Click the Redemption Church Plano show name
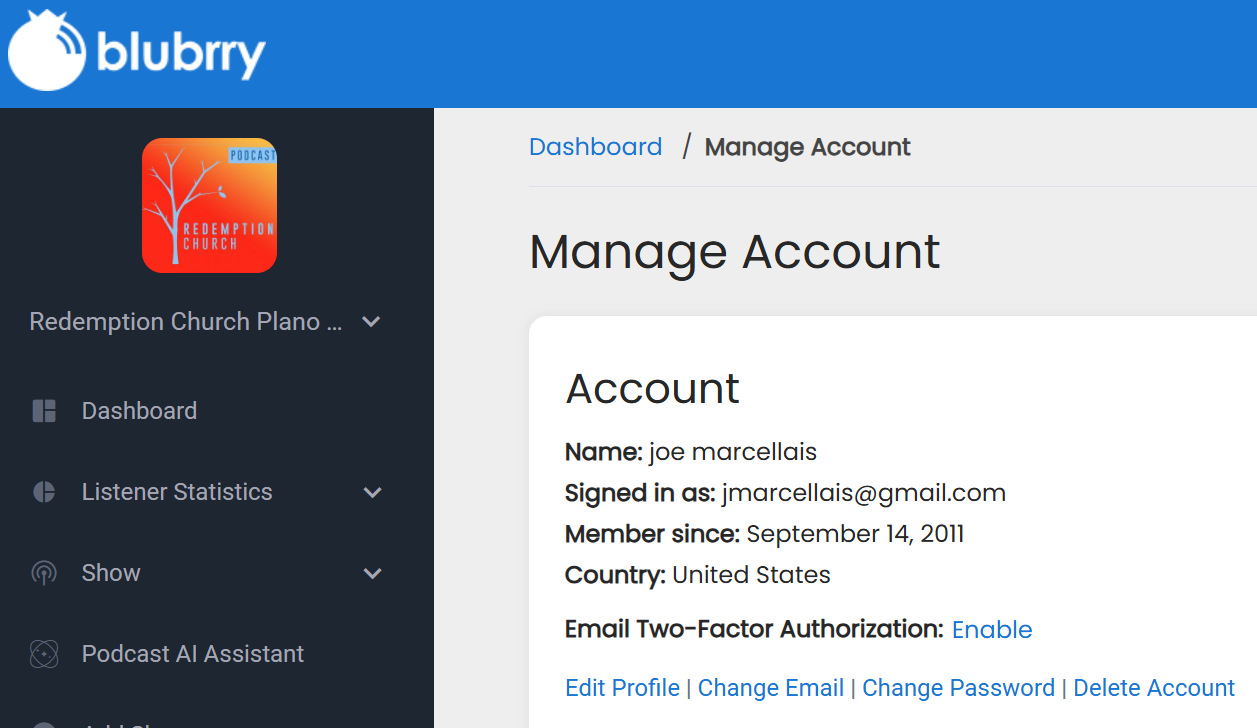 coord(187,322)
